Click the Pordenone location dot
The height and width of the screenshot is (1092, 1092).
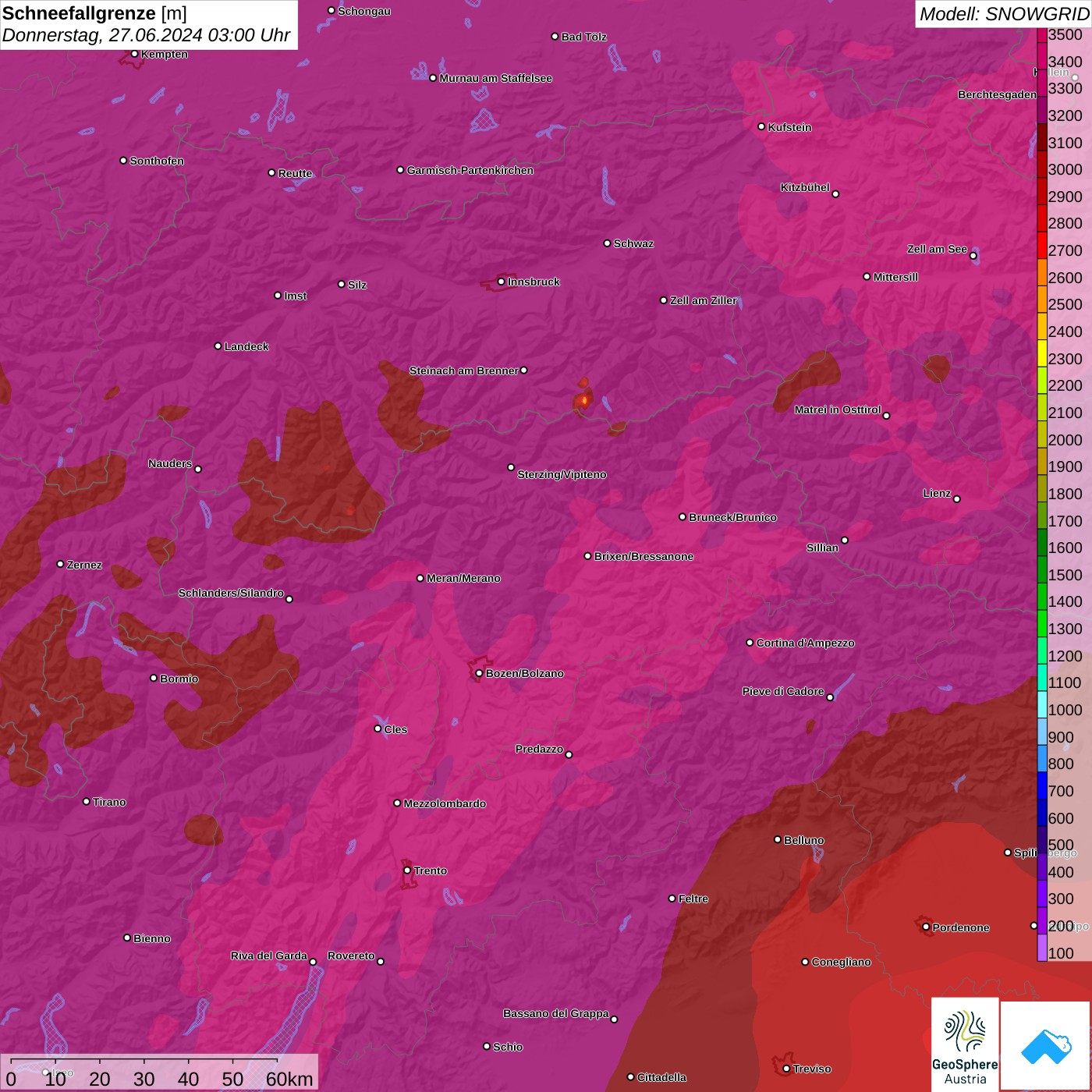click(x=926, y=927)
